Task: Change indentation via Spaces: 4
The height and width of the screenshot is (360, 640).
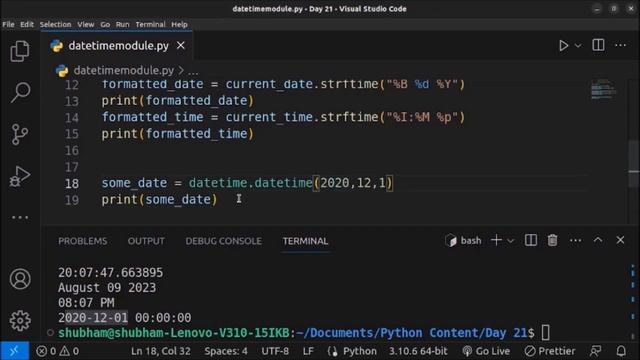Action: coord(226,351)
